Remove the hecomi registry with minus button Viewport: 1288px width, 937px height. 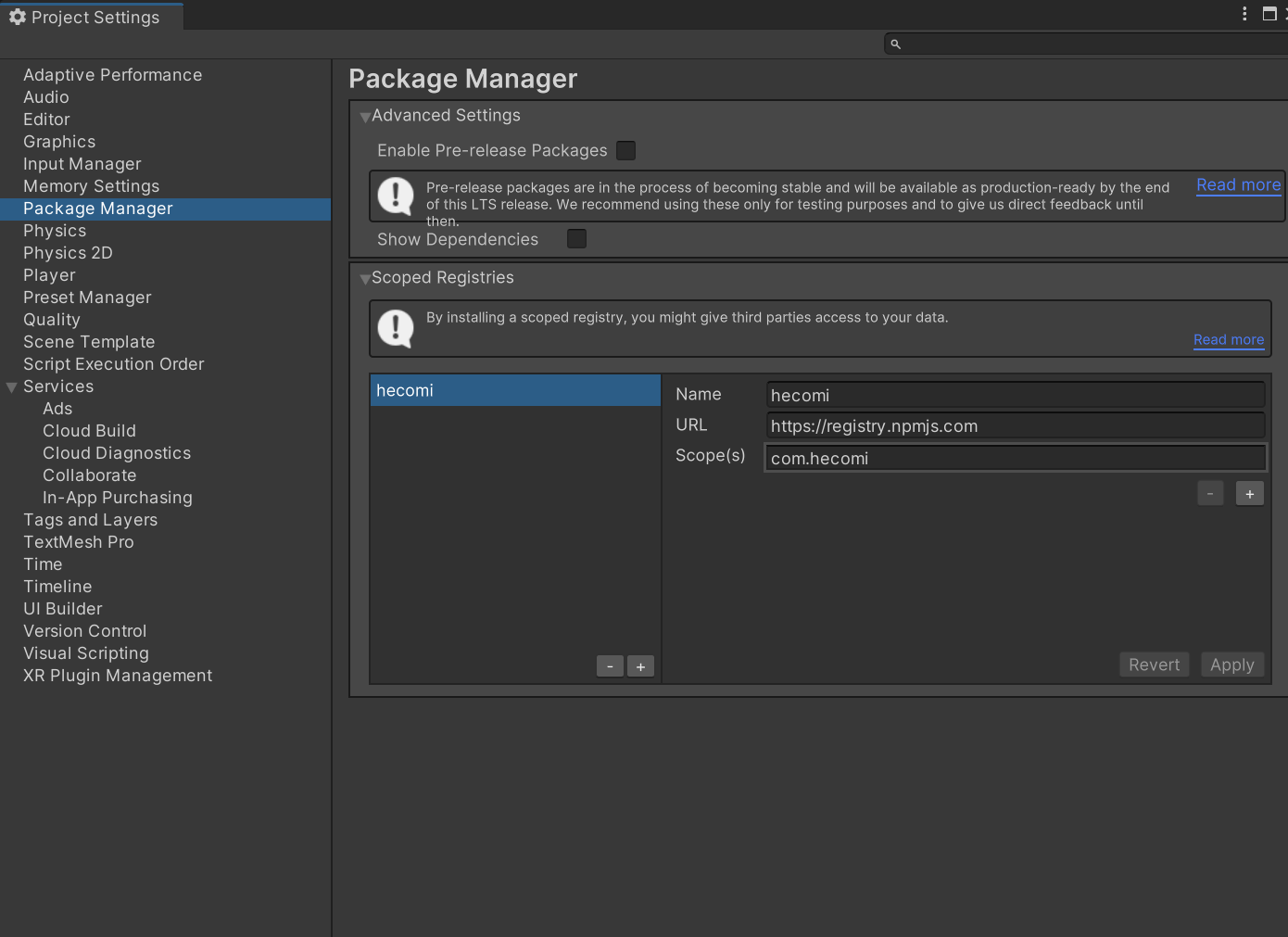point(610,666)
